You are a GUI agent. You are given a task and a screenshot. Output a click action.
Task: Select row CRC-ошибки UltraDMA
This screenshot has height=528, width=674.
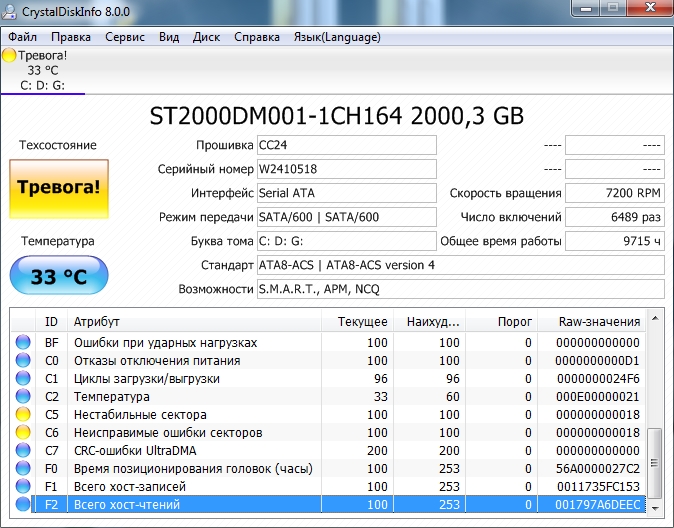click(328, 450)
